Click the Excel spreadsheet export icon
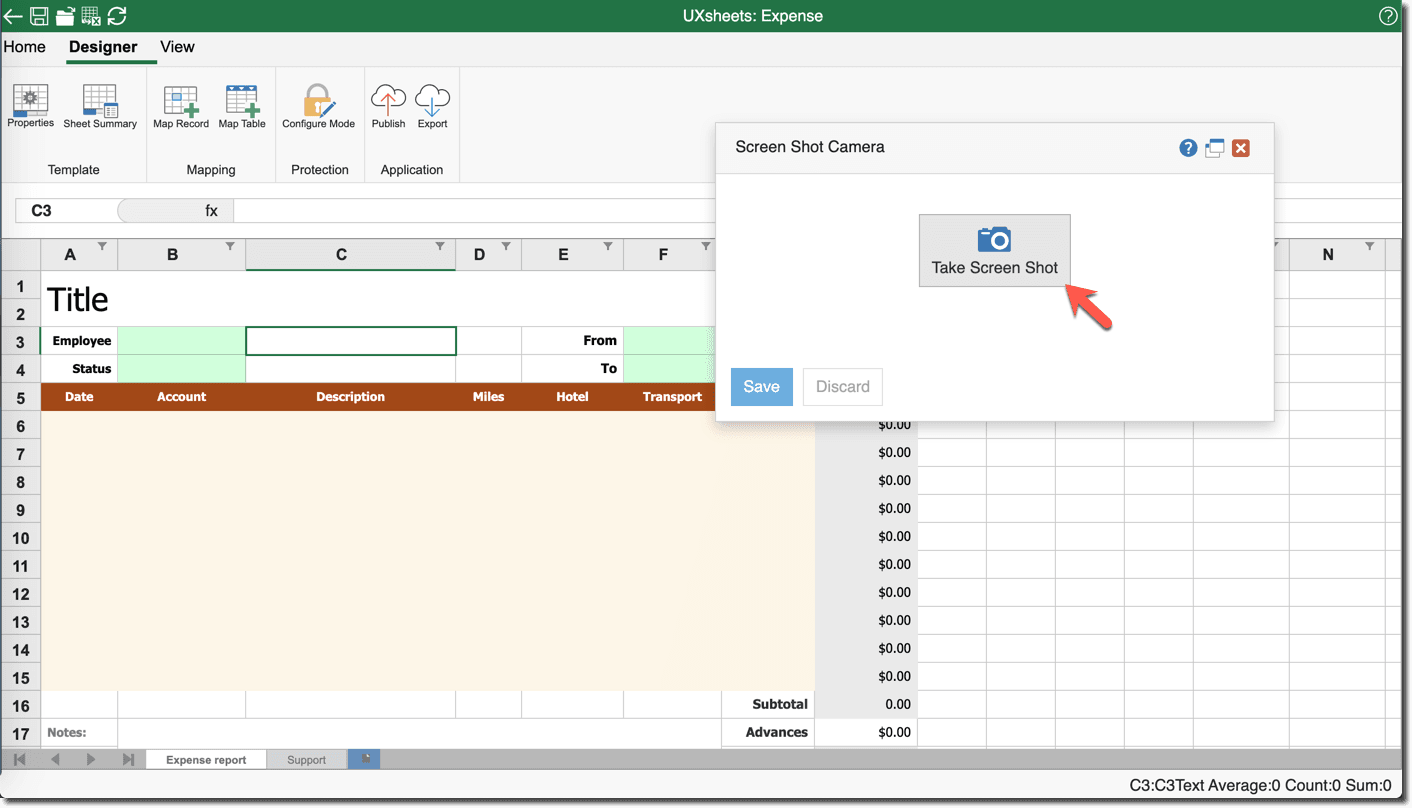The width and height of the screenshot is (1412, 808). [x=91, y=16]
